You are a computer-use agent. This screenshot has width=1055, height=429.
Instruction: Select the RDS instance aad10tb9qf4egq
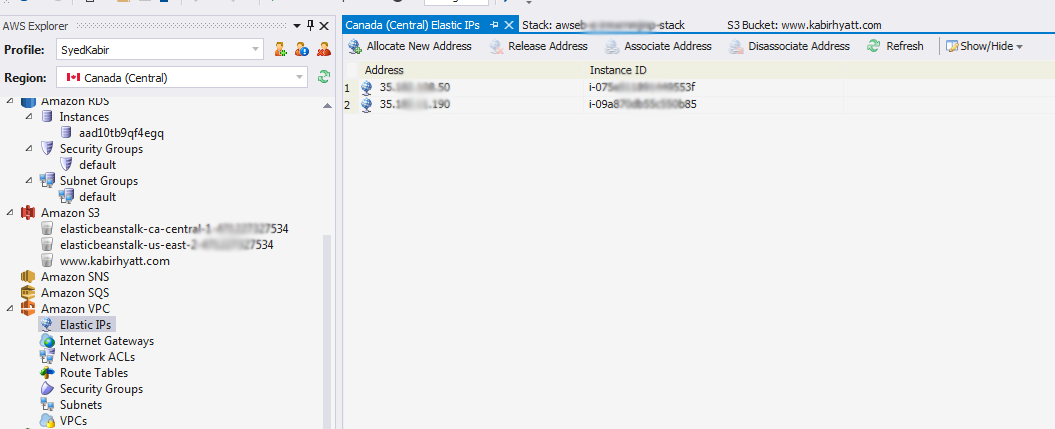[122, 132]
